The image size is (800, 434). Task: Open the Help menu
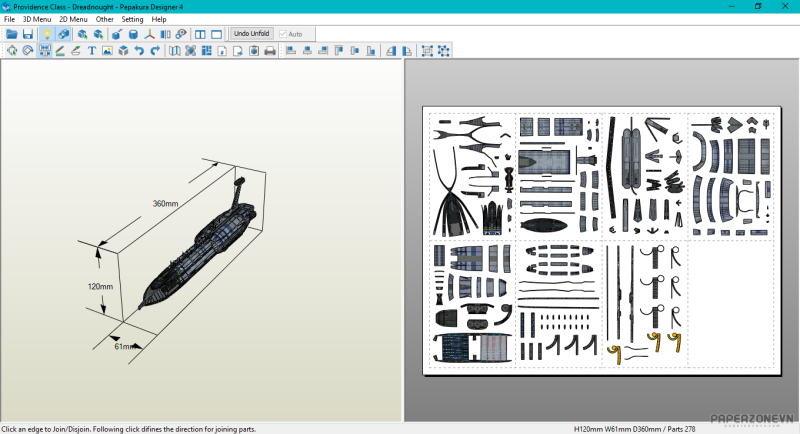(159, 19)
